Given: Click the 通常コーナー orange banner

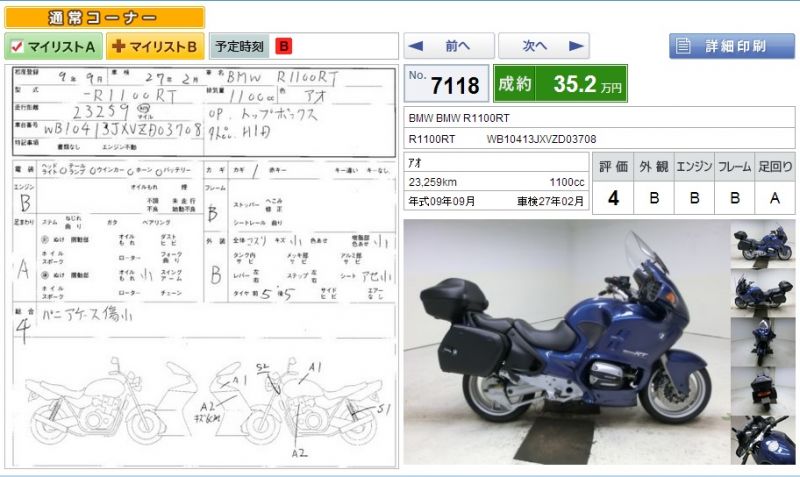Looking at the screenshot, I should pos(105,17).
